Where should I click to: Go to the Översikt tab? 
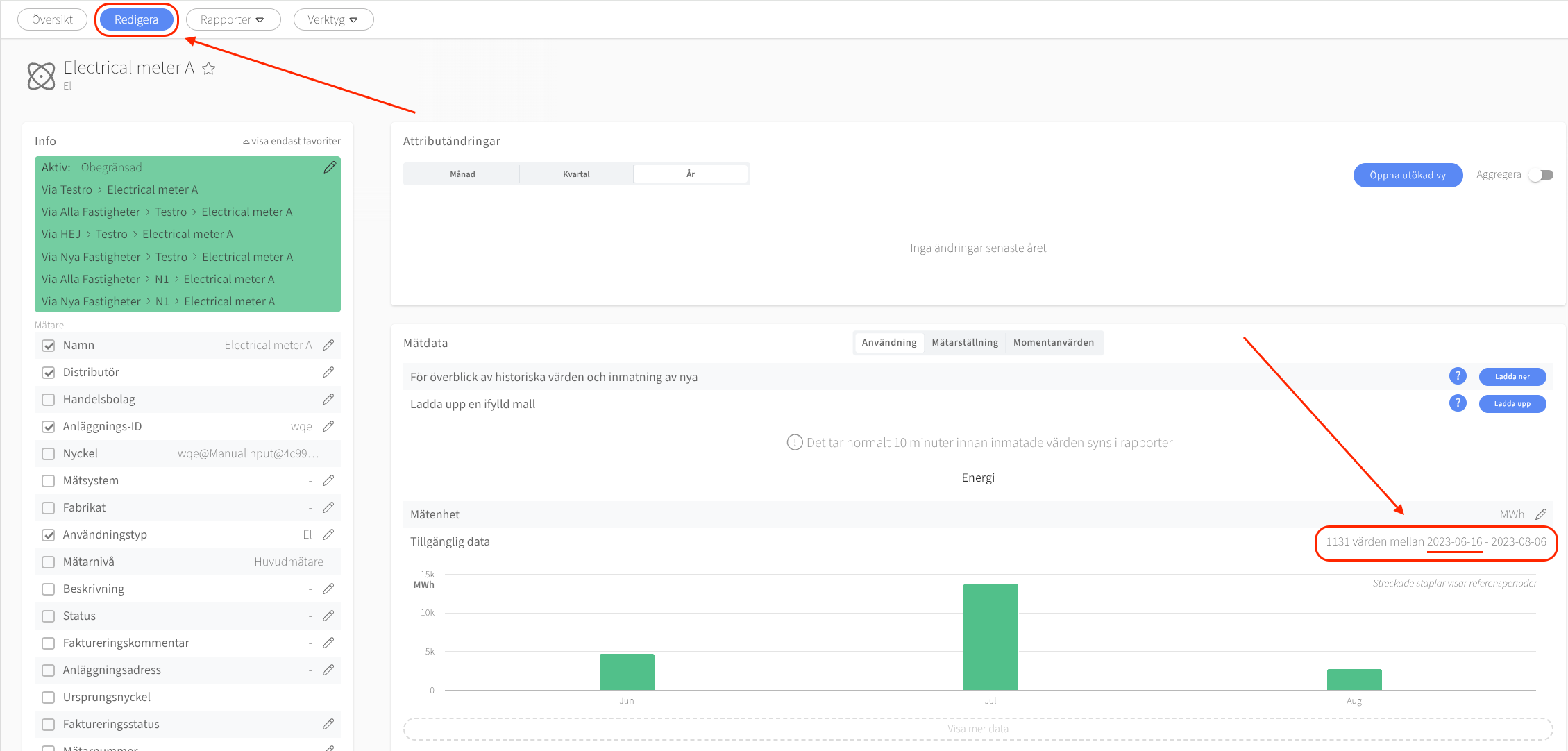[52, 19]
